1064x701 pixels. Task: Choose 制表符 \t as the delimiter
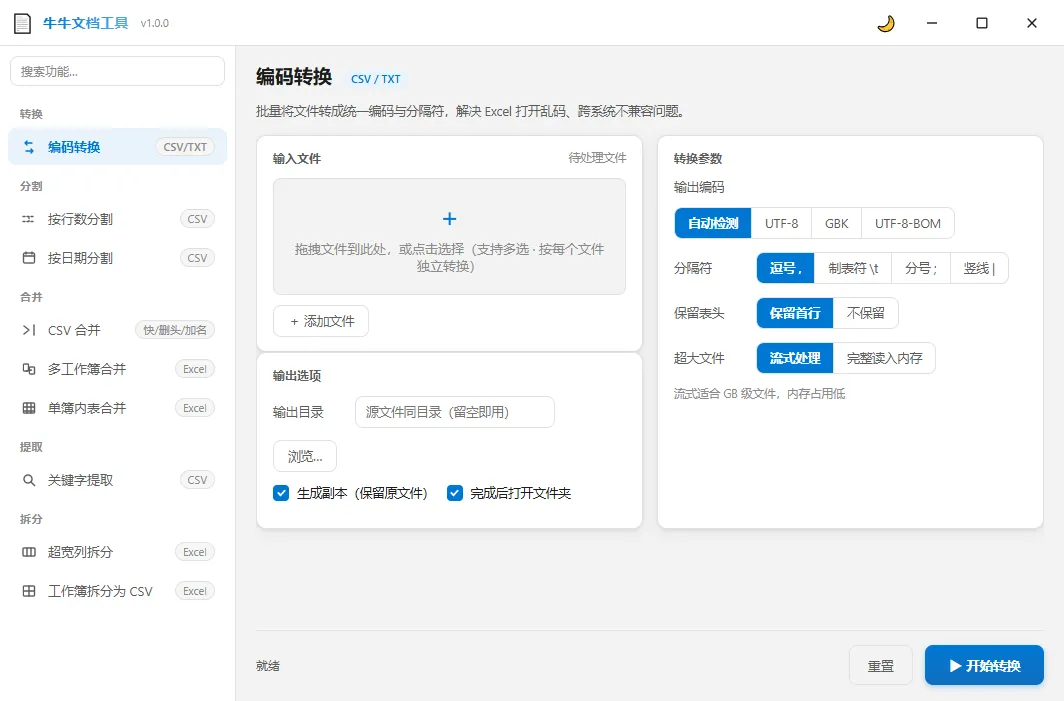point(853,268)
